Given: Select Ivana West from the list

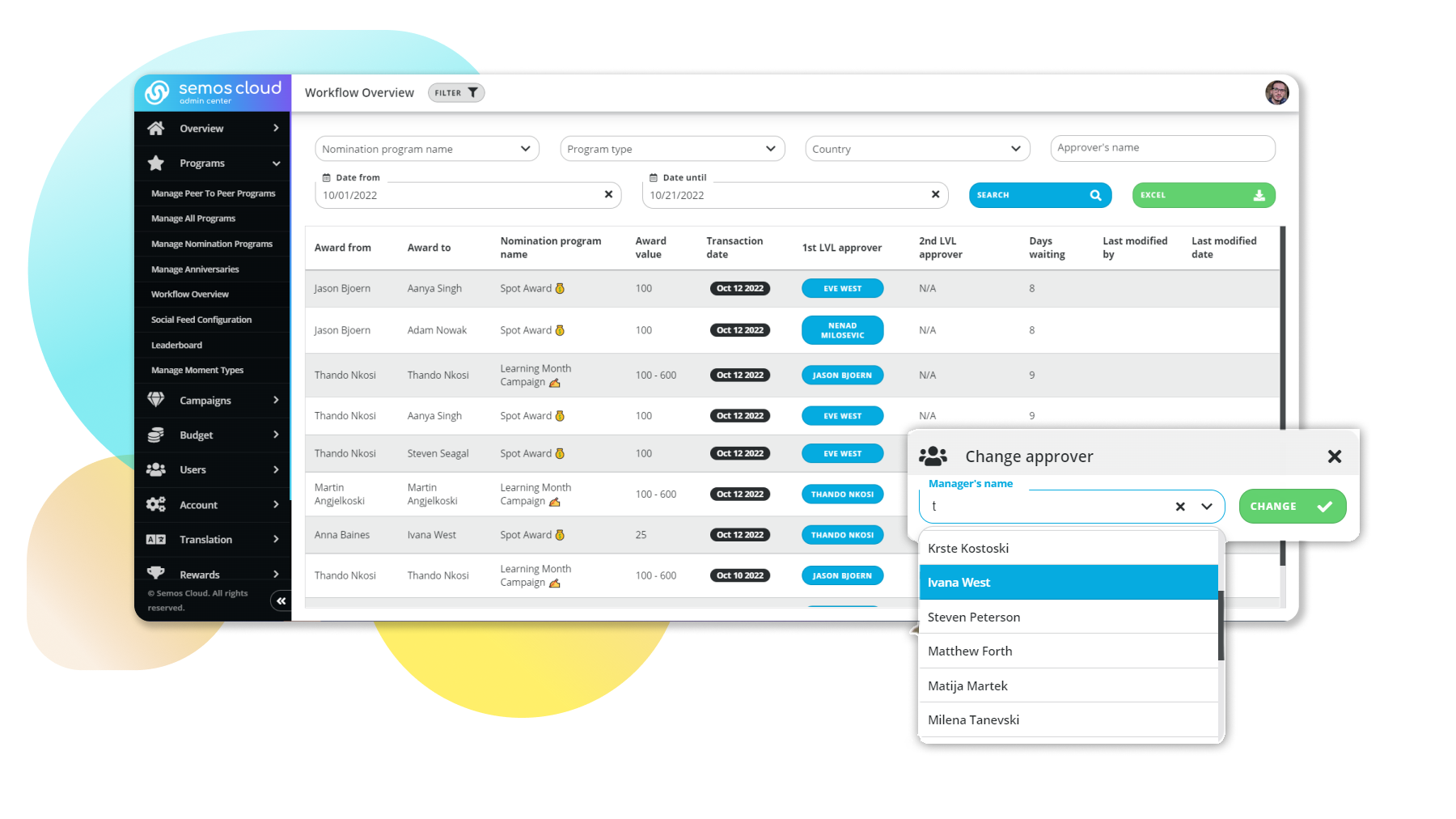Looking at the screenshot, I should coord(1069,583).
